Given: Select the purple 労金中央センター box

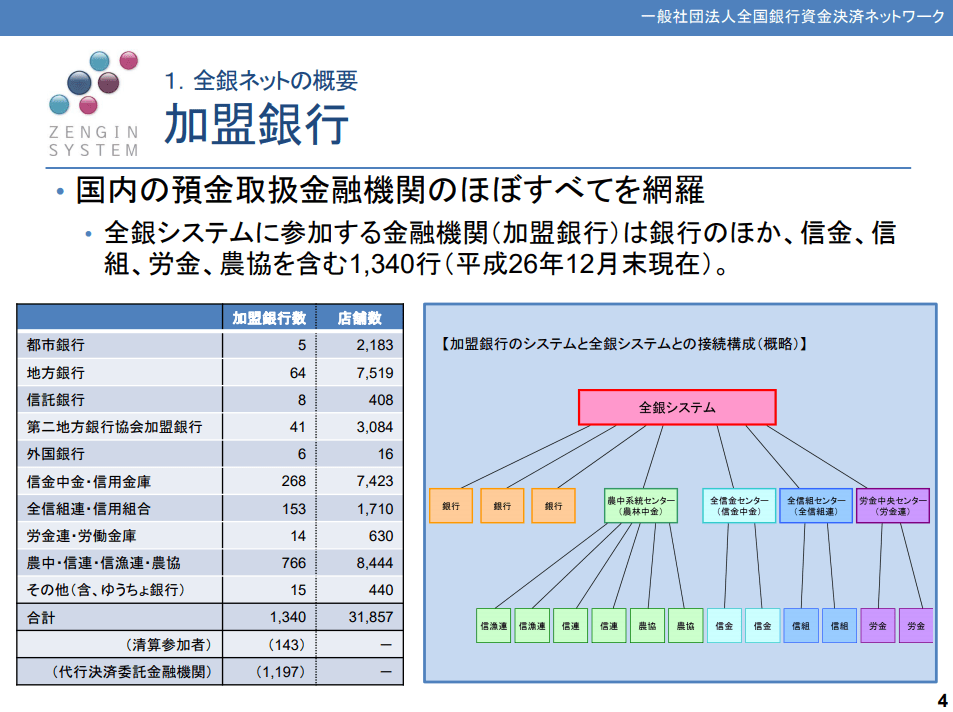Looking at the screenshot, I should pyautogui.click(x=892, y=505).
